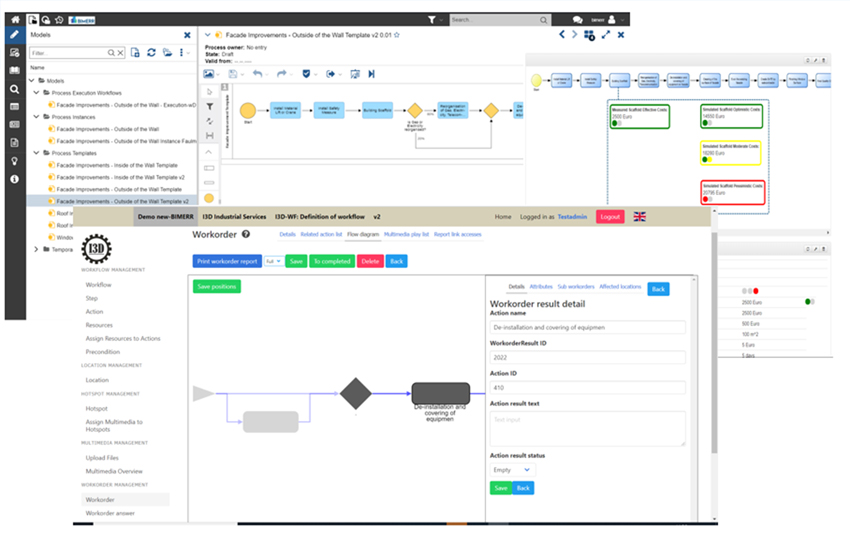Click the skip-to-end icon in the editor toolbar
Screen dimensions: 850x538
click(x=371, y=74)
